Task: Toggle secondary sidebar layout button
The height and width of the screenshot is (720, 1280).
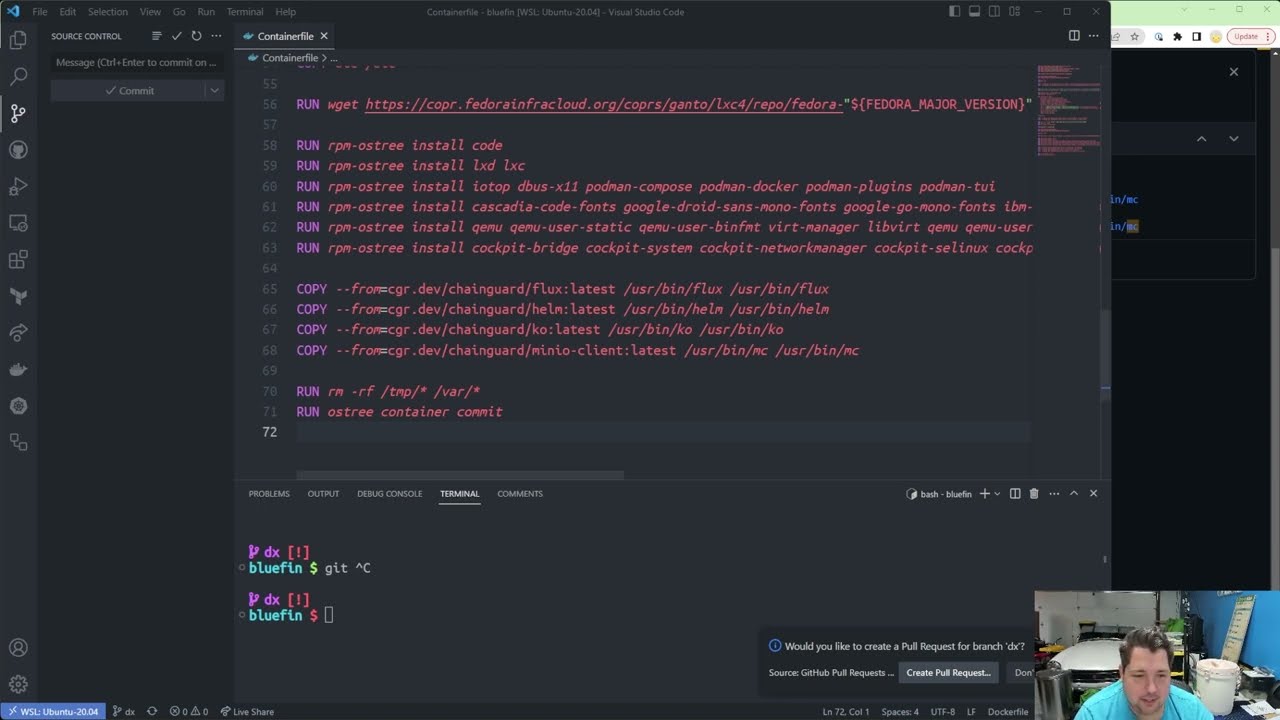Action: point(995,12)
